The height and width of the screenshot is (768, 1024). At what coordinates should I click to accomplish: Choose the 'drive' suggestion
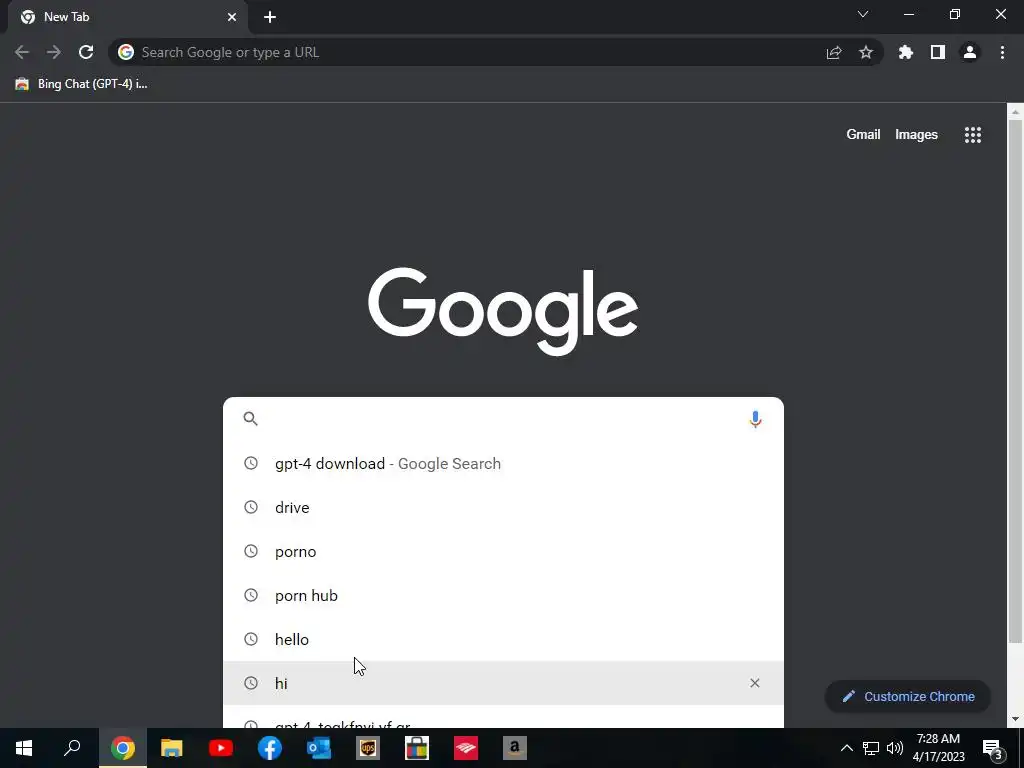click(x=503, y=507)
